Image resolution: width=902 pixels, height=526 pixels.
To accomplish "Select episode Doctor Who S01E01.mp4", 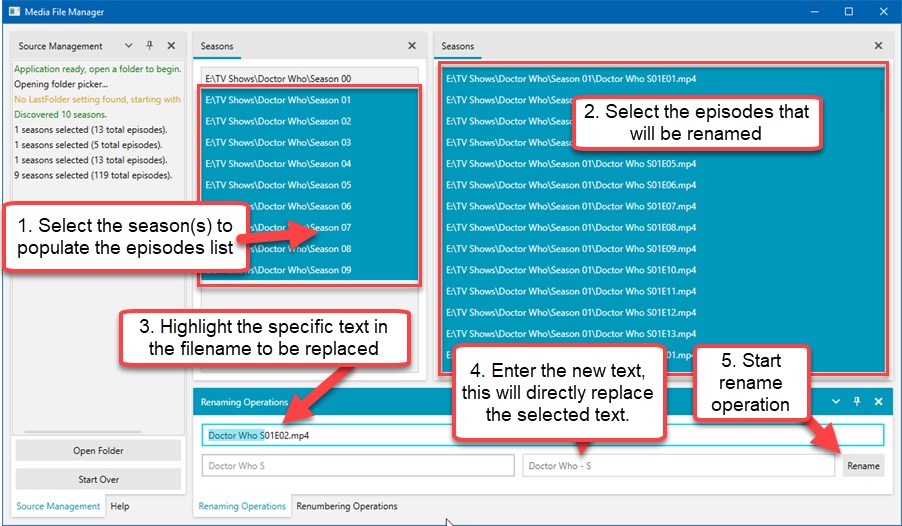I will point(663,78).
